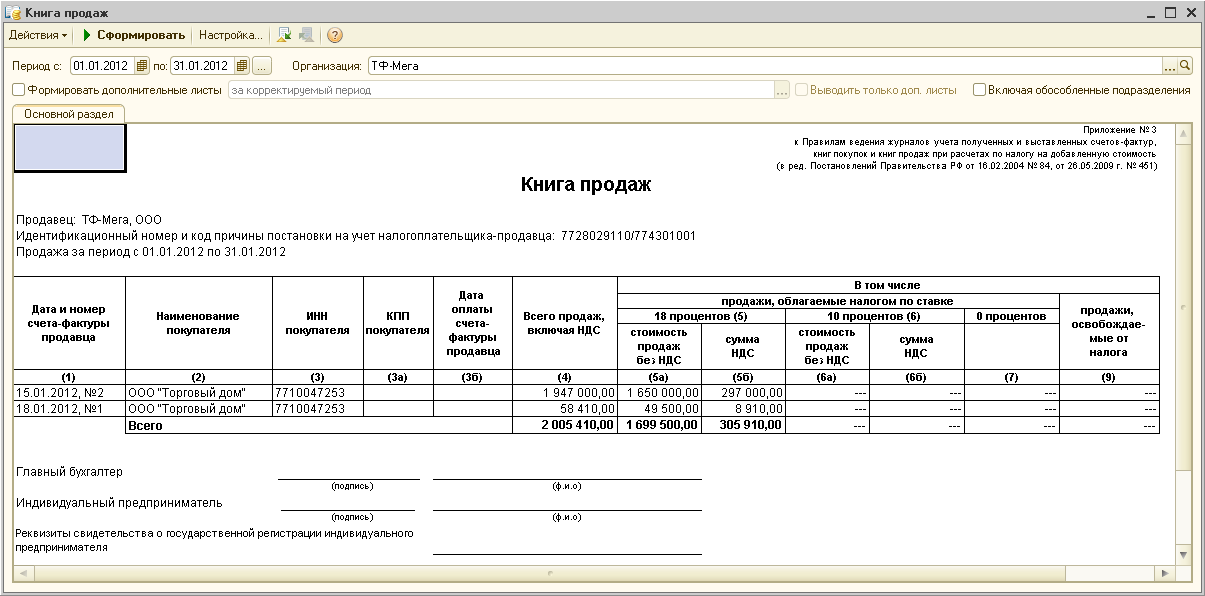Select buyer name in the 15.01.2012 row
The width and height of the screenshot is (1205, 596).
[199, 393]
